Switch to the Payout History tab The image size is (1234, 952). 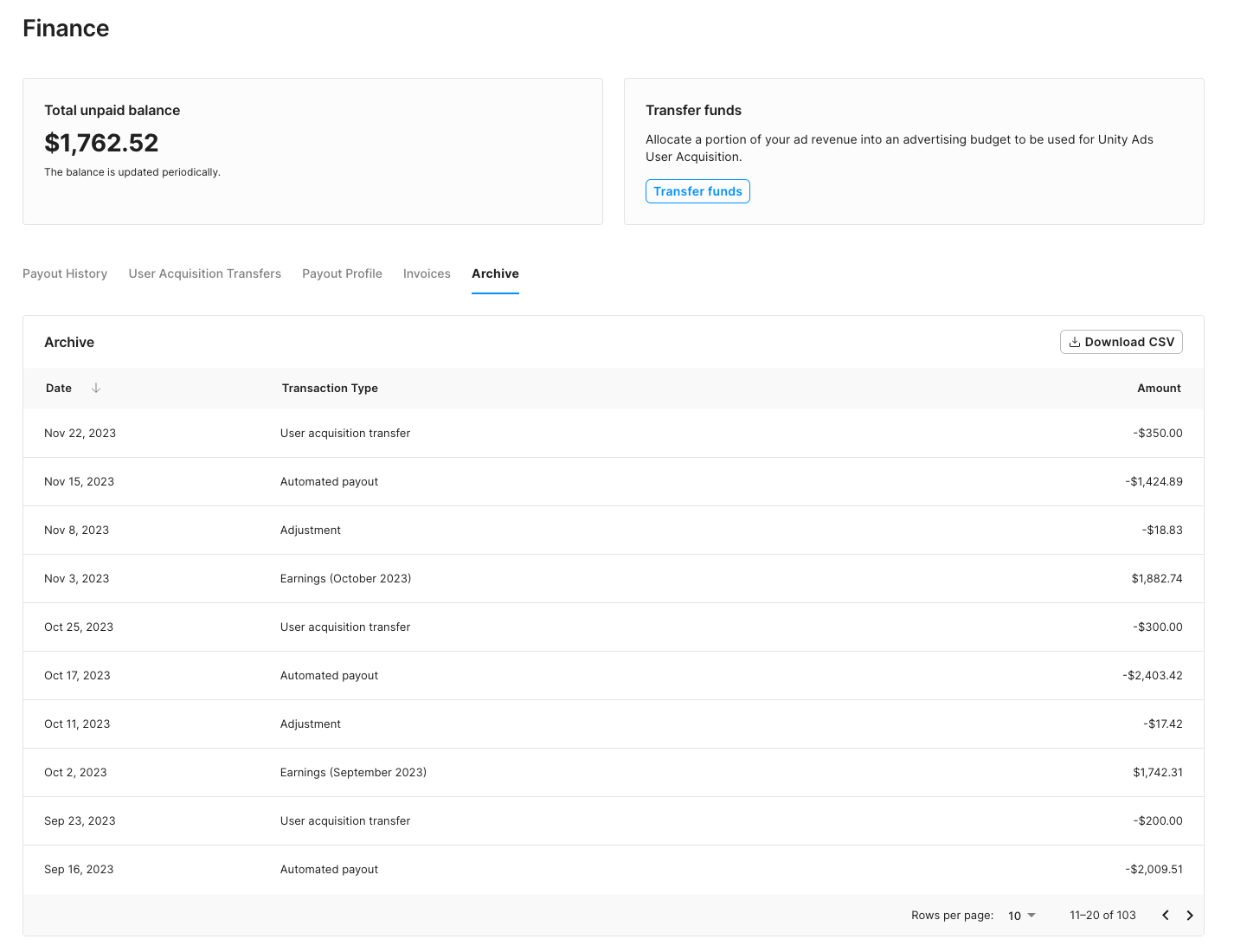coord(65,273)
